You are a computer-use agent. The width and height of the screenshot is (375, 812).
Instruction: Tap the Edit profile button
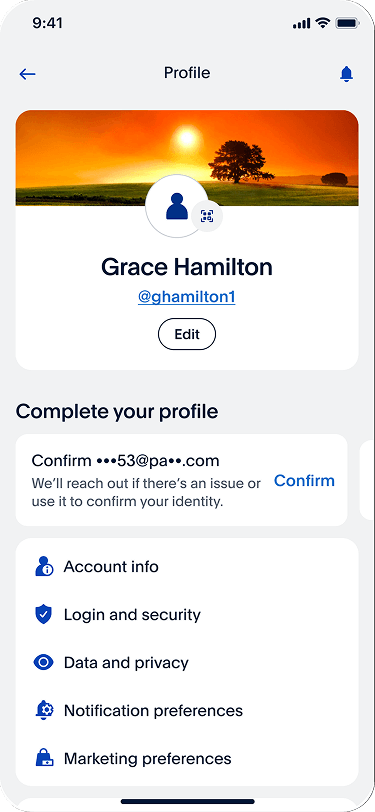point(187,335)
